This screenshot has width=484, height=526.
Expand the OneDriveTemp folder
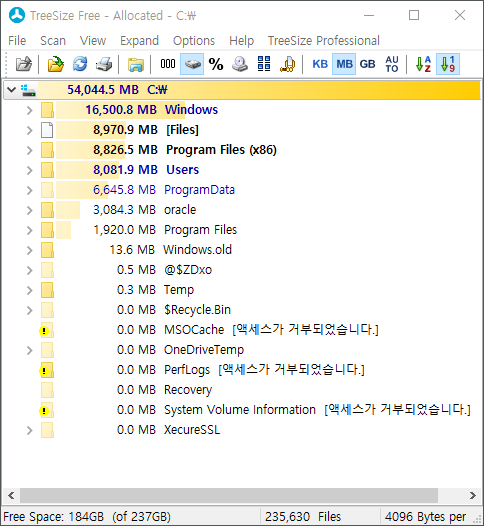[x=30, y=350]
